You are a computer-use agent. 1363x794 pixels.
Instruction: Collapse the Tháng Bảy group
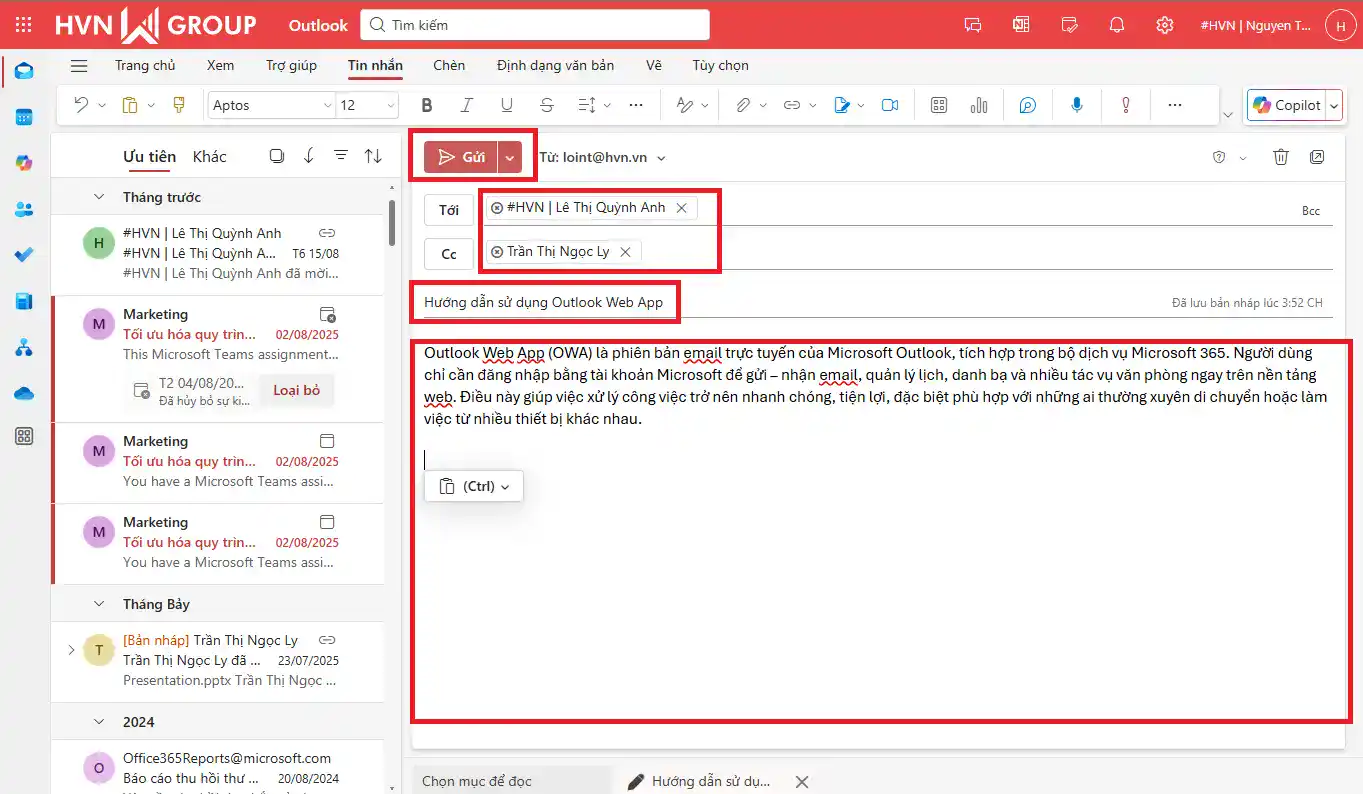pos(99,604)
